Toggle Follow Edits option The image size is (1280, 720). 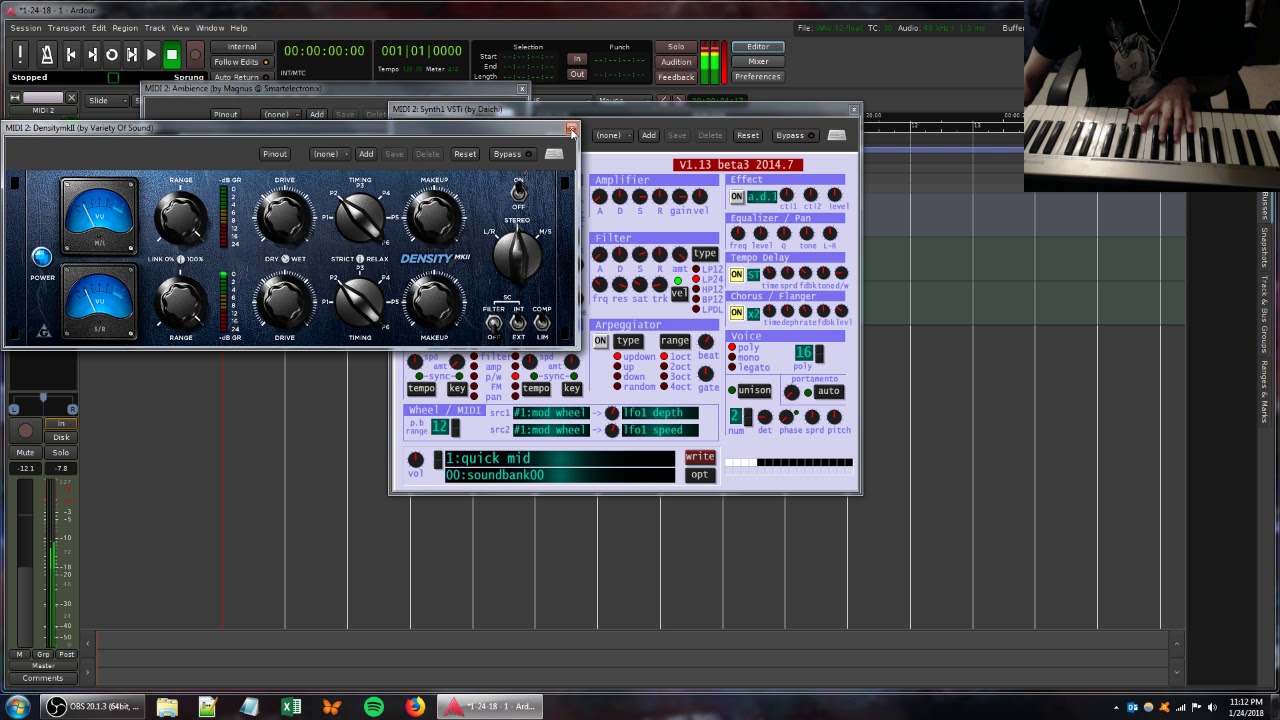241,62
